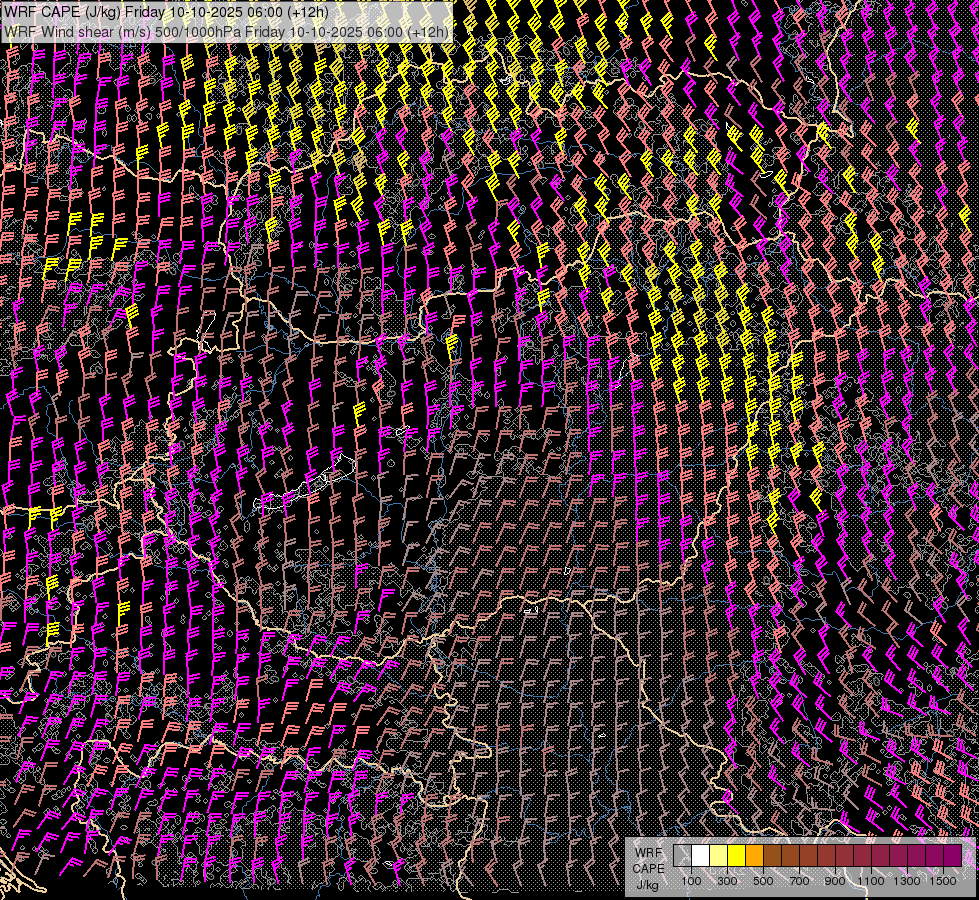979x900 pixels.
Task: Select the WRF Wind shear title line
Action: pyautogui.click(x=226, y=31)
